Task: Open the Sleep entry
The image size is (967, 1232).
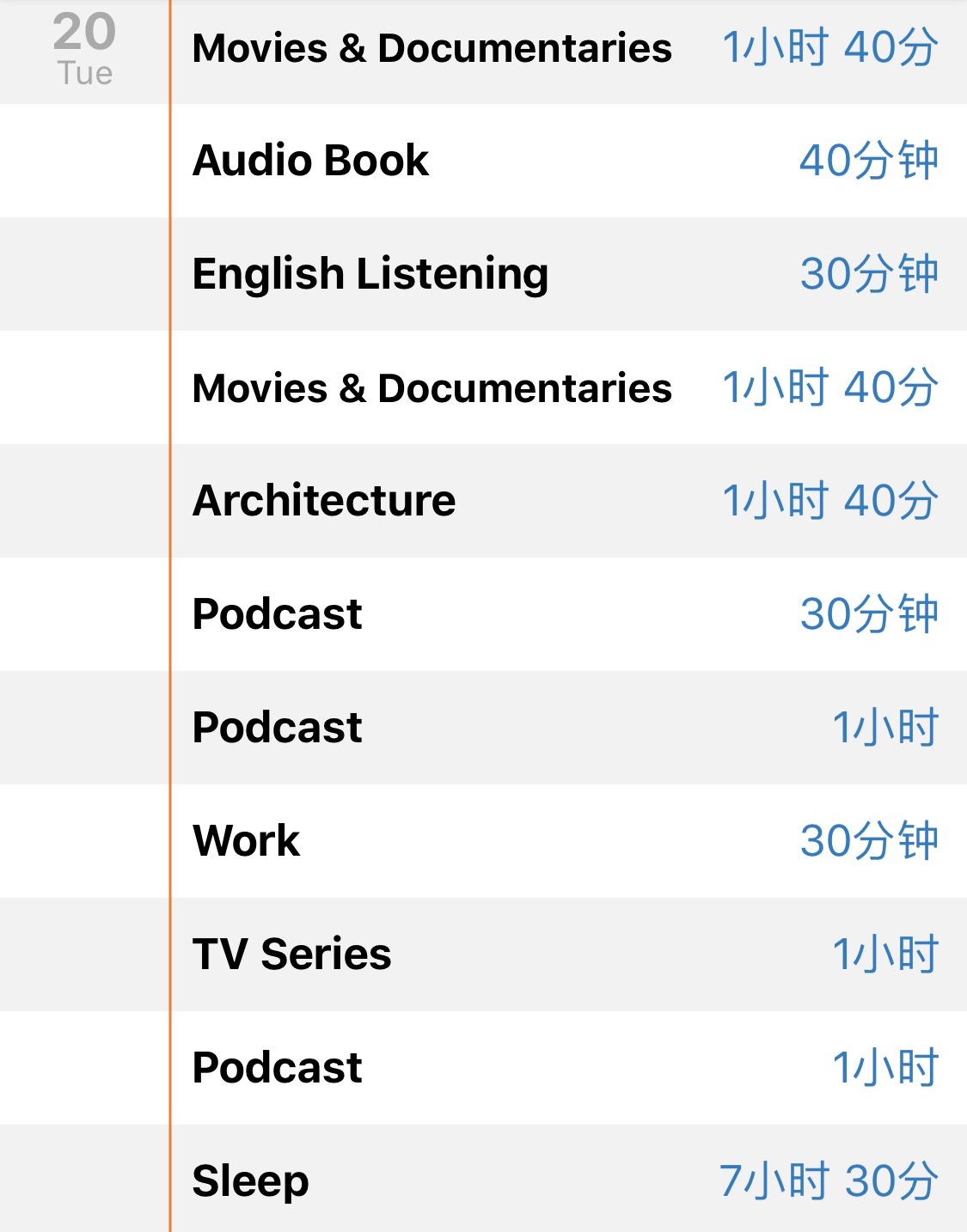Action: click(x=568, y=1179)
